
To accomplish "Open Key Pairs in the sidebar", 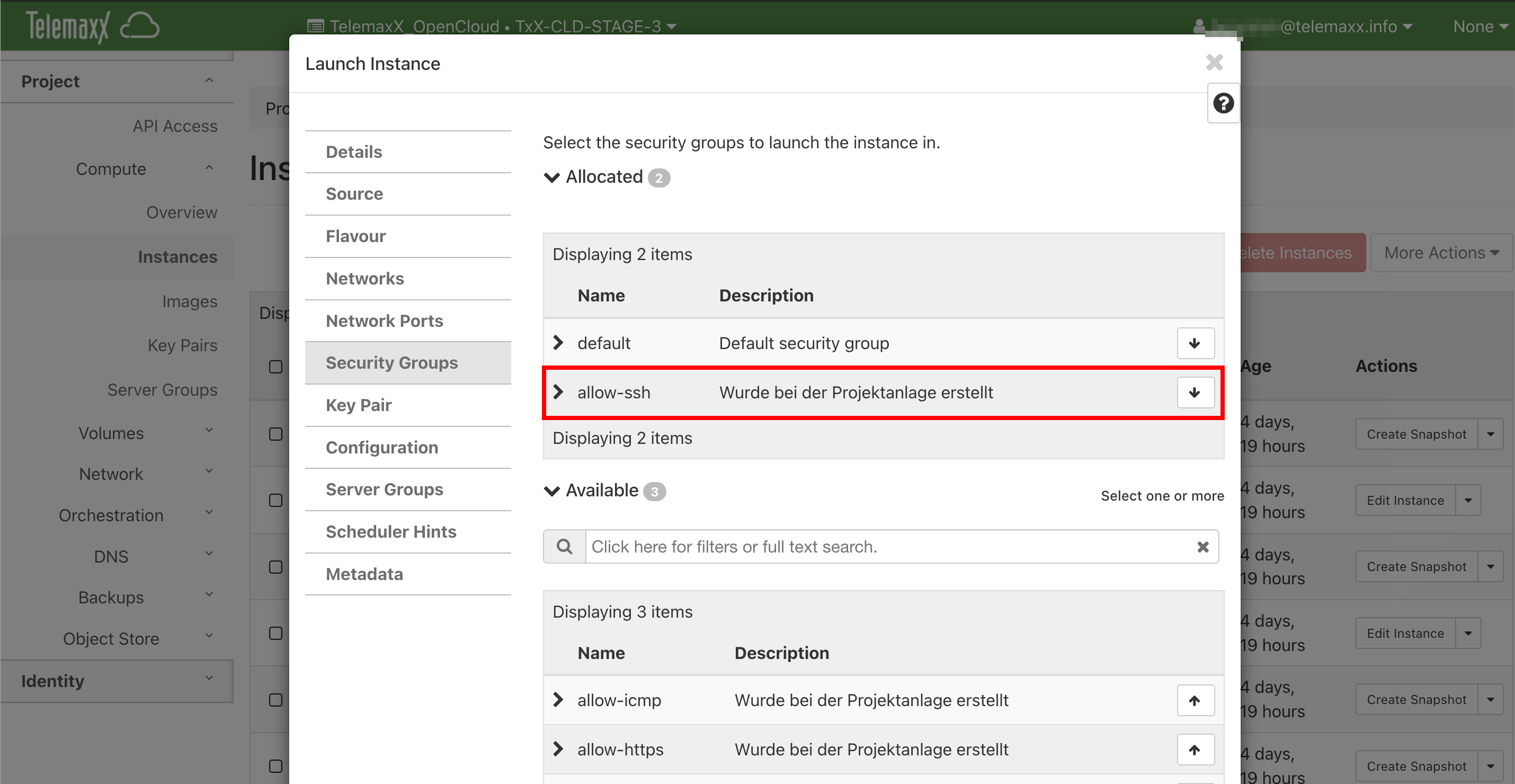I will 182,345.
